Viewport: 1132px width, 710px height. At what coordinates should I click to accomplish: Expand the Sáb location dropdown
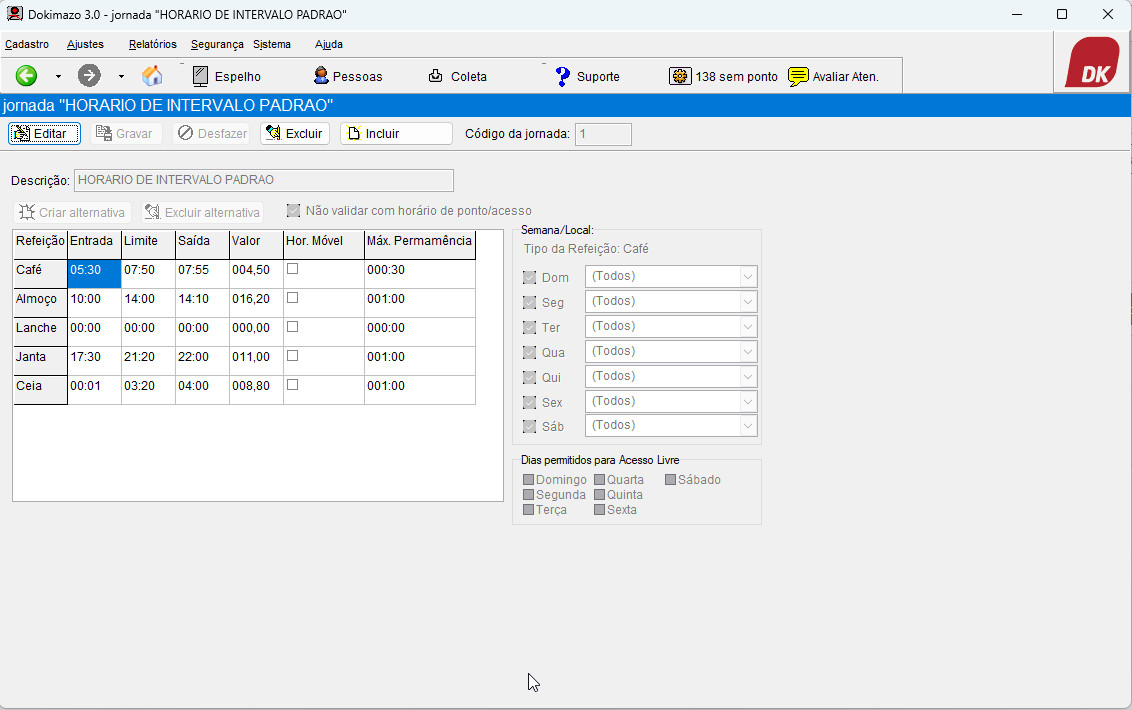747,425
